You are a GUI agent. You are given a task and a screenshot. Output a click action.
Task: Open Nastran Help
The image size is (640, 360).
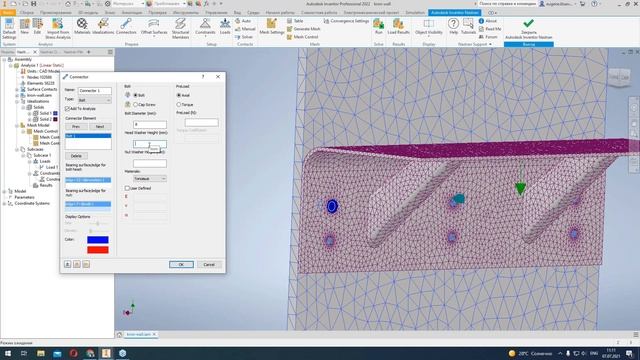[453, 27]
